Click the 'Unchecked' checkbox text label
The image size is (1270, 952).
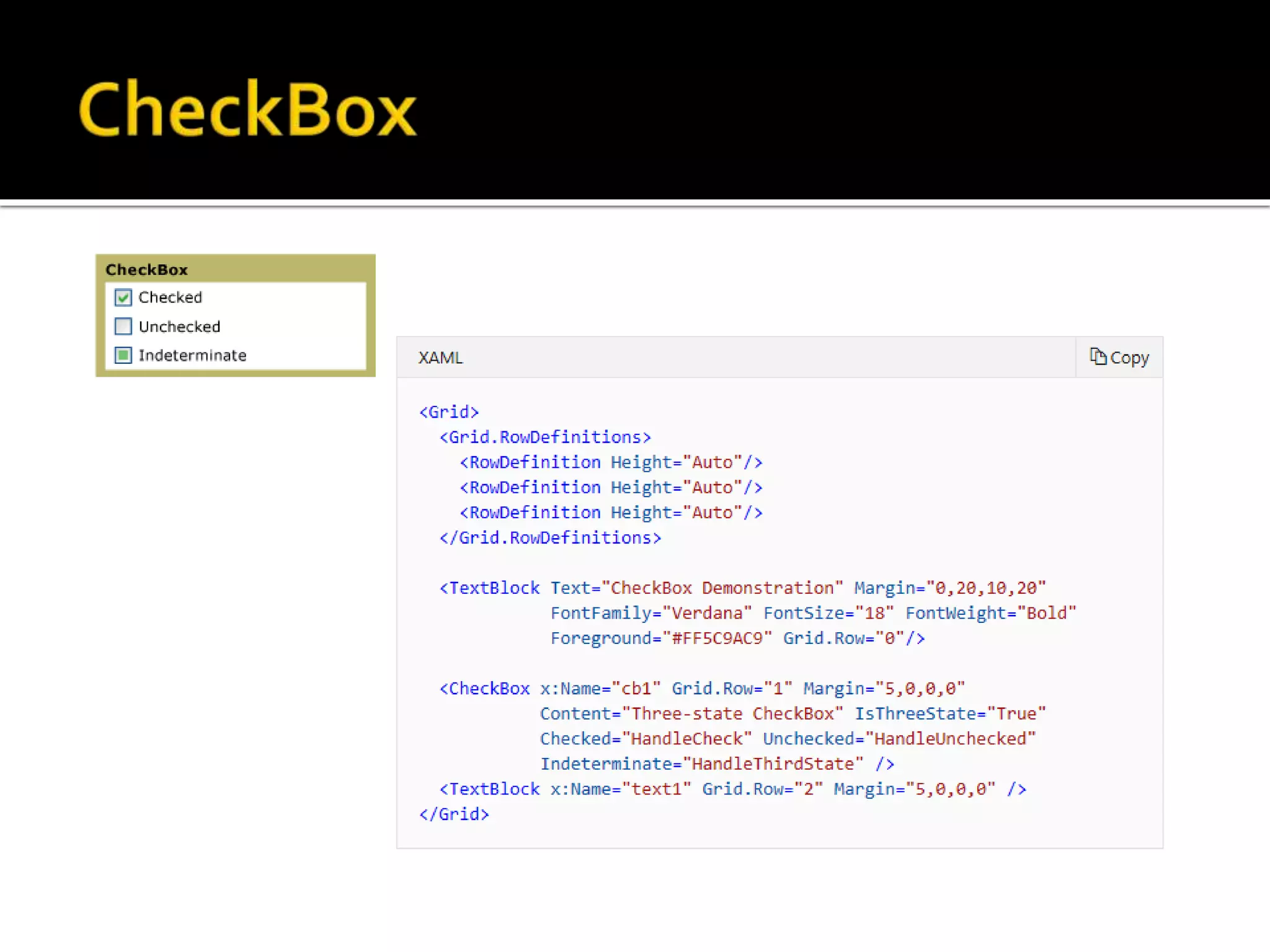pos(179,327)
